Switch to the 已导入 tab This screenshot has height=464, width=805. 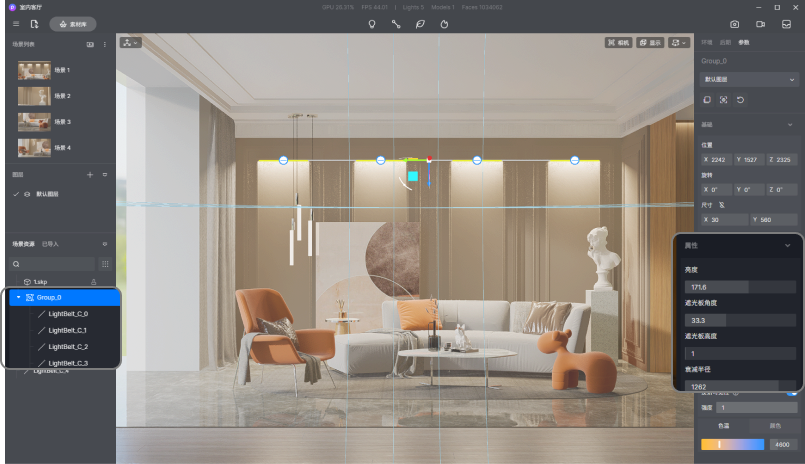point(50,244)
